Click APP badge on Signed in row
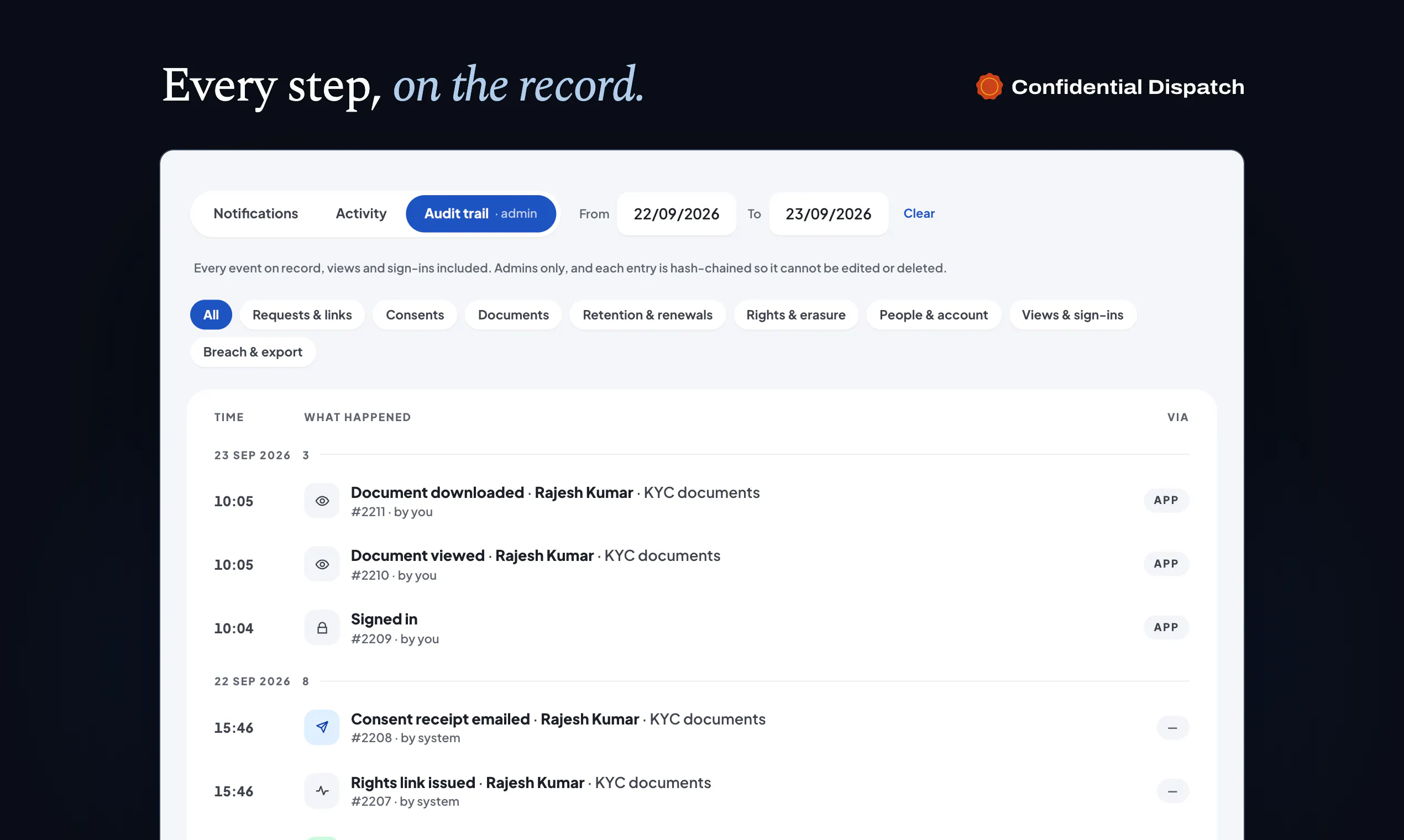 point(1166,627)
